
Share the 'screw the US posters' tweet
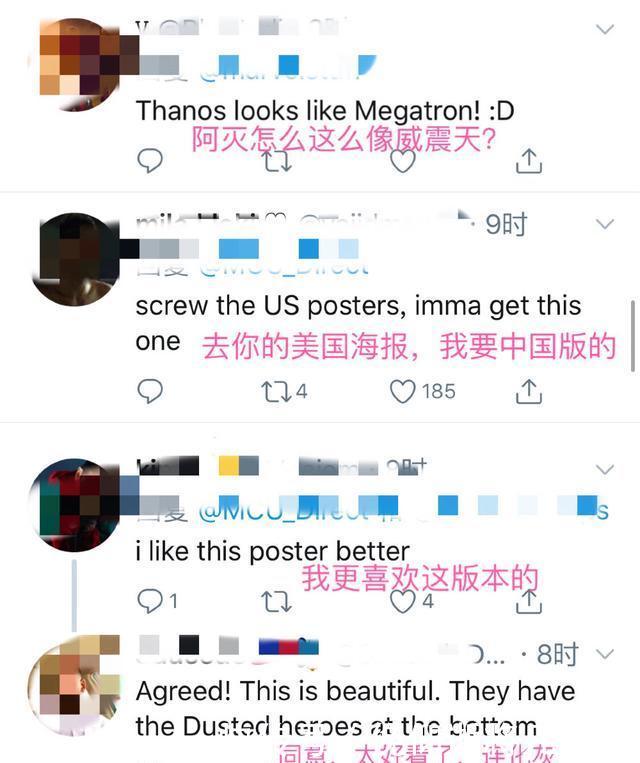click(x=529, y=391)
